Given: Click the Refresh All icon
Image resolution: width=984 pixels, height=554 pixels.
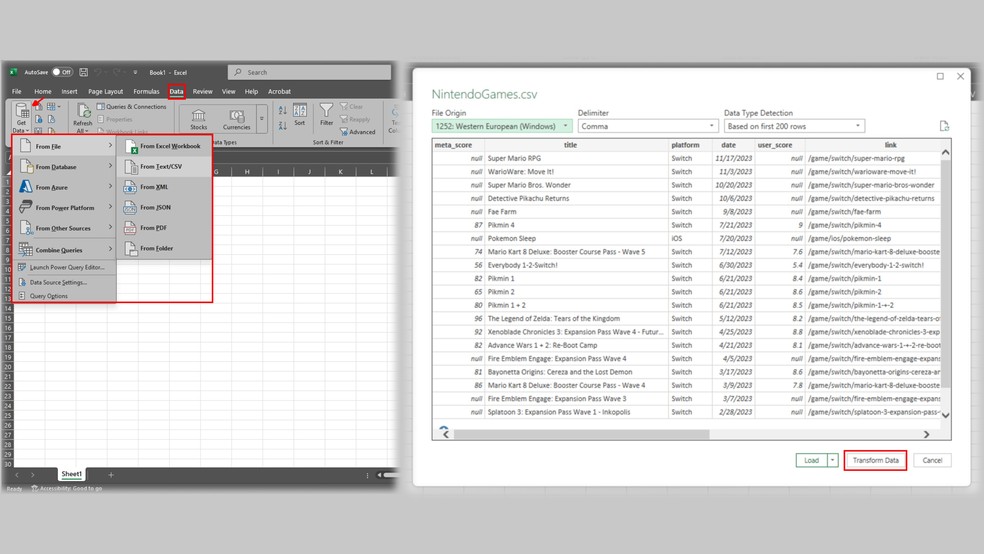Looking at the screenshot, I should (x=83, y=112).
